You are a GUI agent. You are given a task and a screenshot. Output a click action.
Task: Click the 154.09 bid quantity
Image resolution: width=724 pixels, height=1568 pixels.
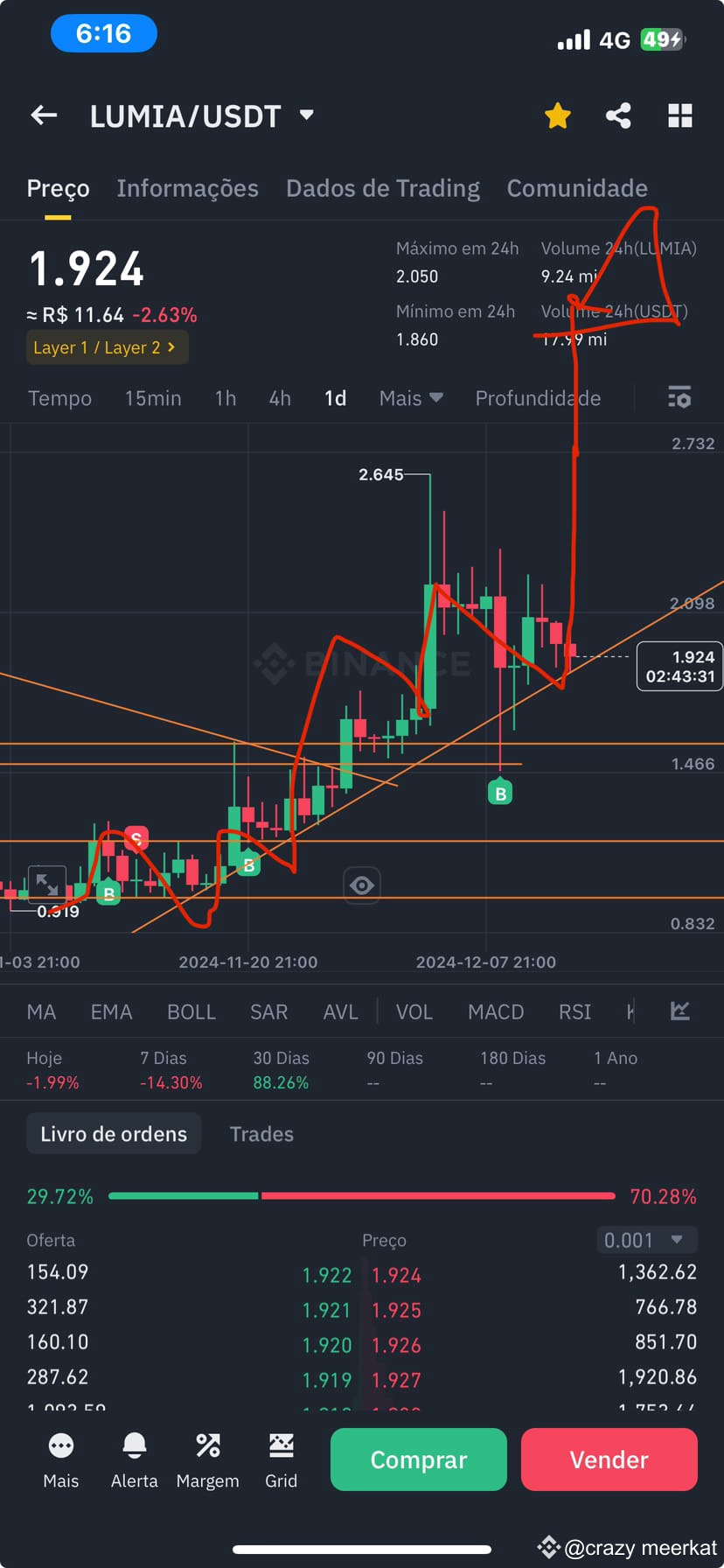pos(58,1271)
